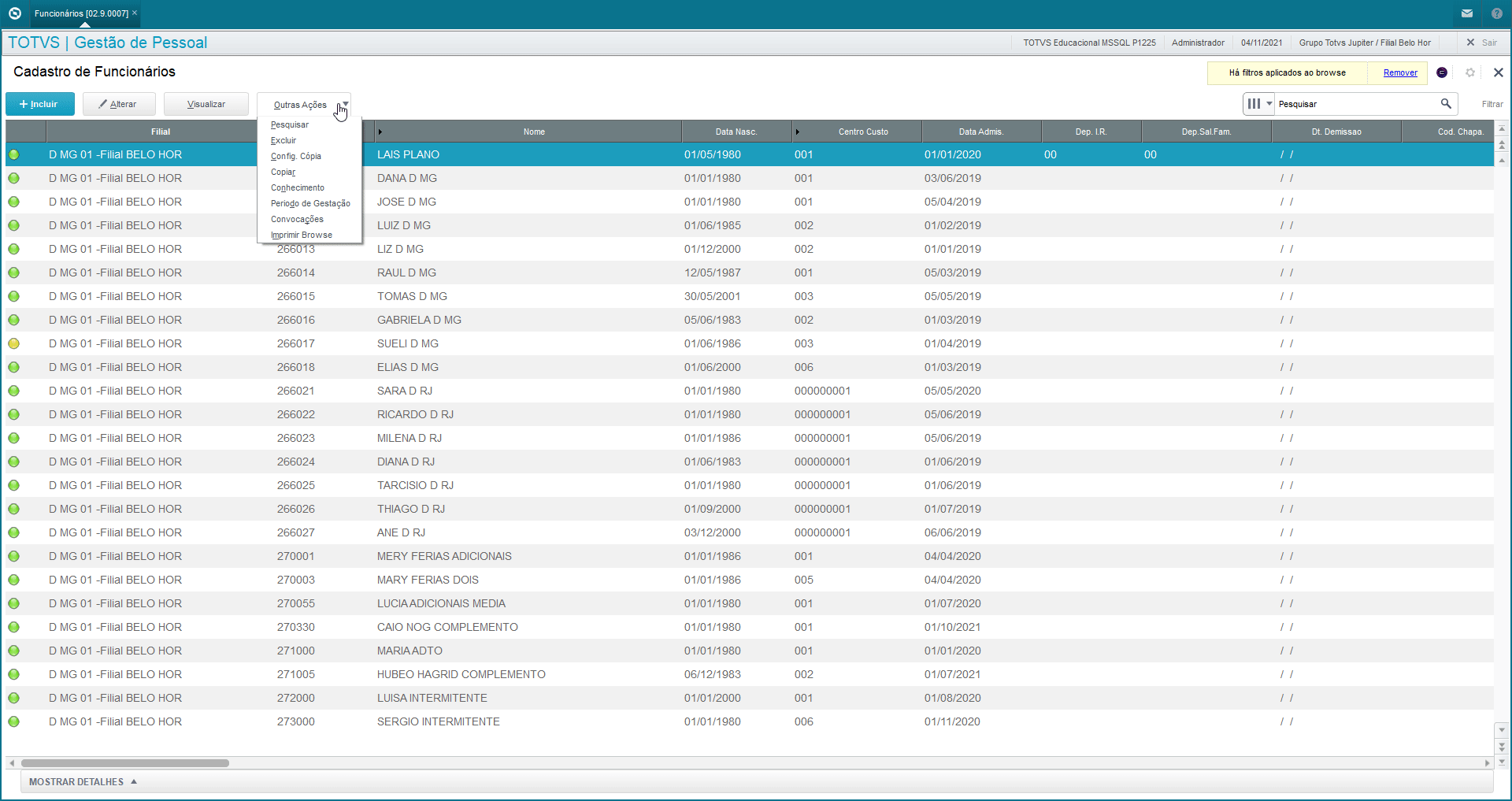The height and width of the screenshot is (801, 1512).
Task: Click the TOTVS logo icon
Action: coord(14,13)
